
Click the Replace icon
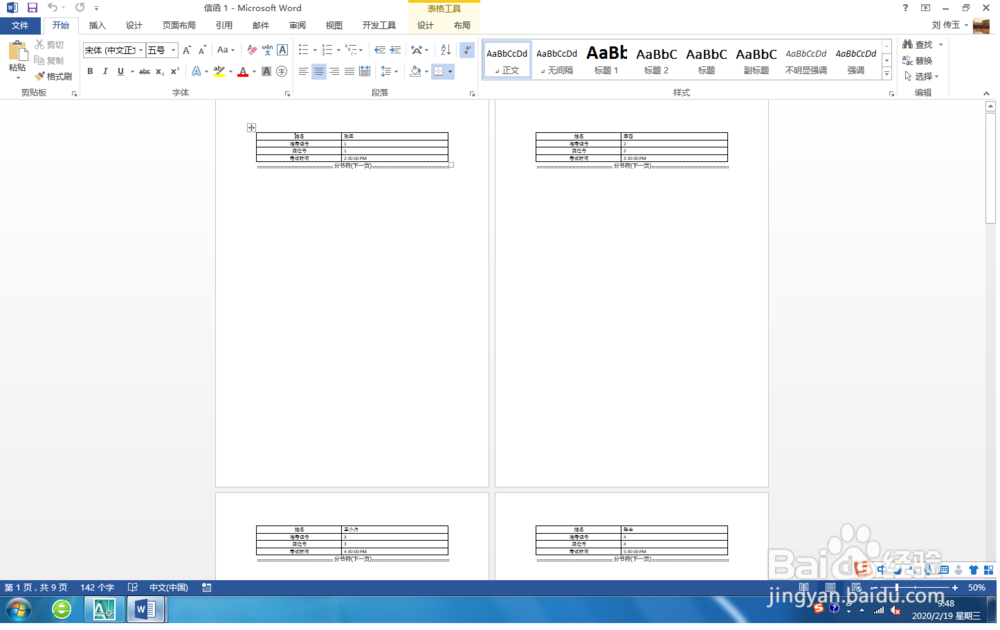pyautogui.click(x=917, y=58)
